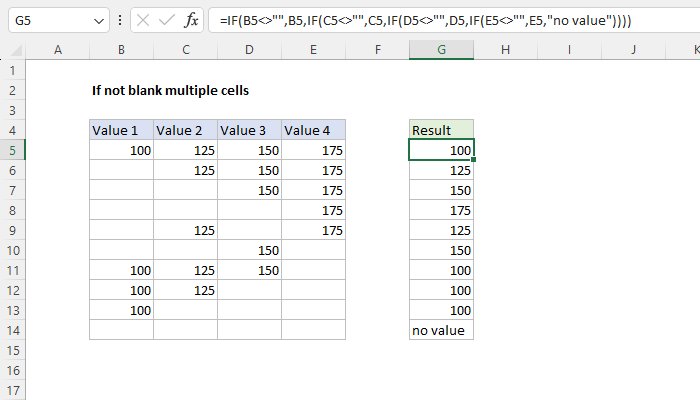Select row 1 header
Viewport: 700px width, 400px height.
pyautogui.click(x=12, y=71)
